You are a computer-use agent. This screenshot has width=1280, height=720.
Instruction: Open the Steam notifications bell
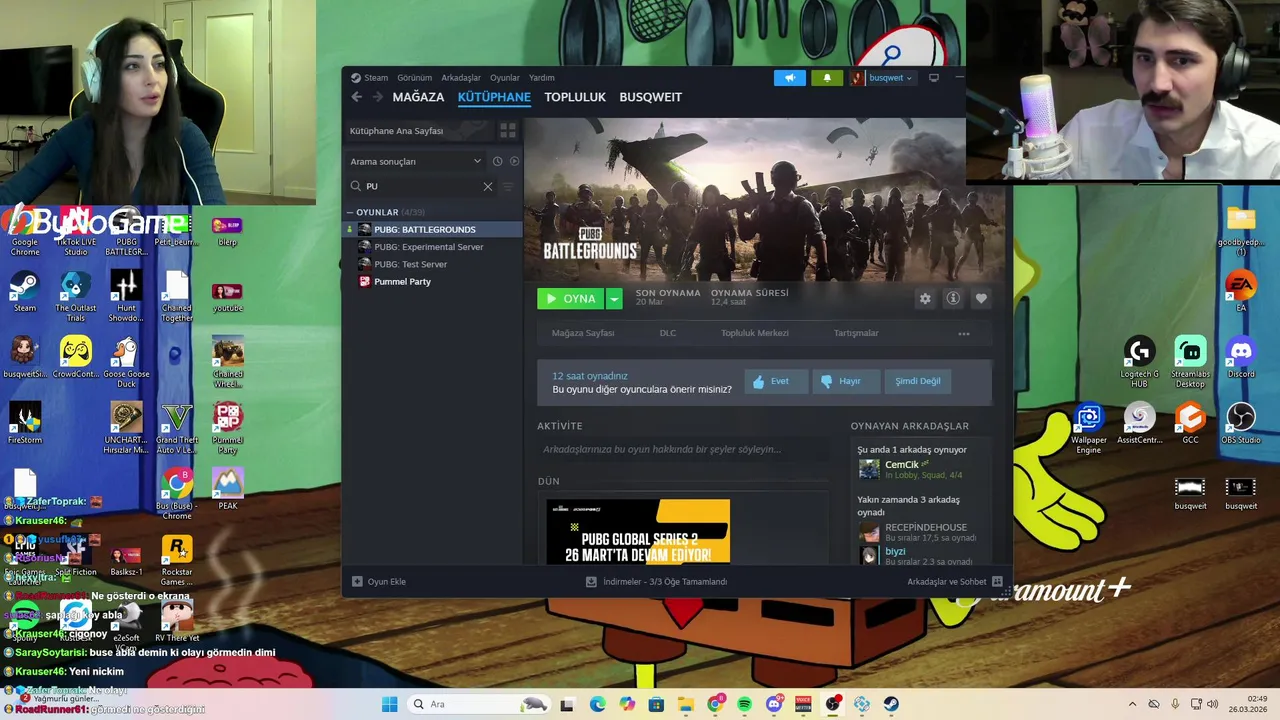[x=827, y=77]
